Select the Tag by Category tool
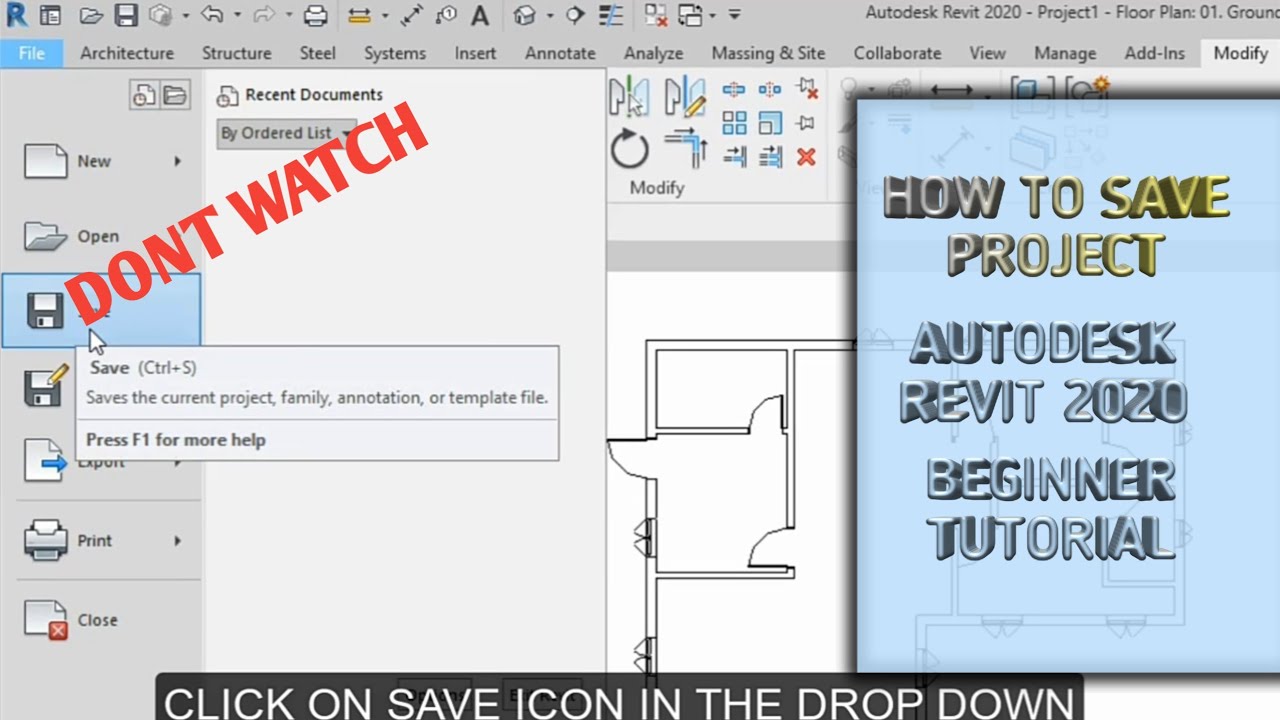The image size is (1280, 720). tap(446, 15)
